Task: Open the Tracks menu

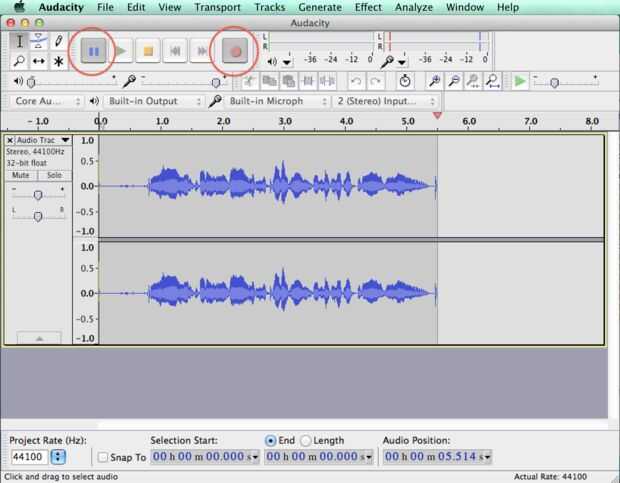Action: pyautogui.click(x=269, y=7)
